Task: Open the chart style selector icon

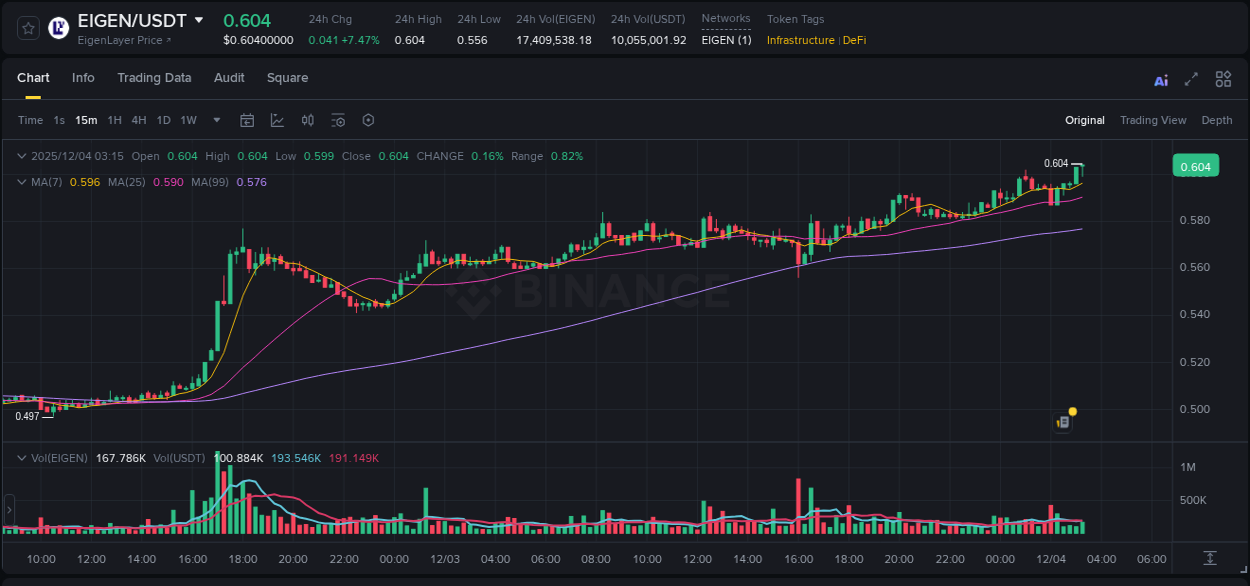Action: (277, 120)
